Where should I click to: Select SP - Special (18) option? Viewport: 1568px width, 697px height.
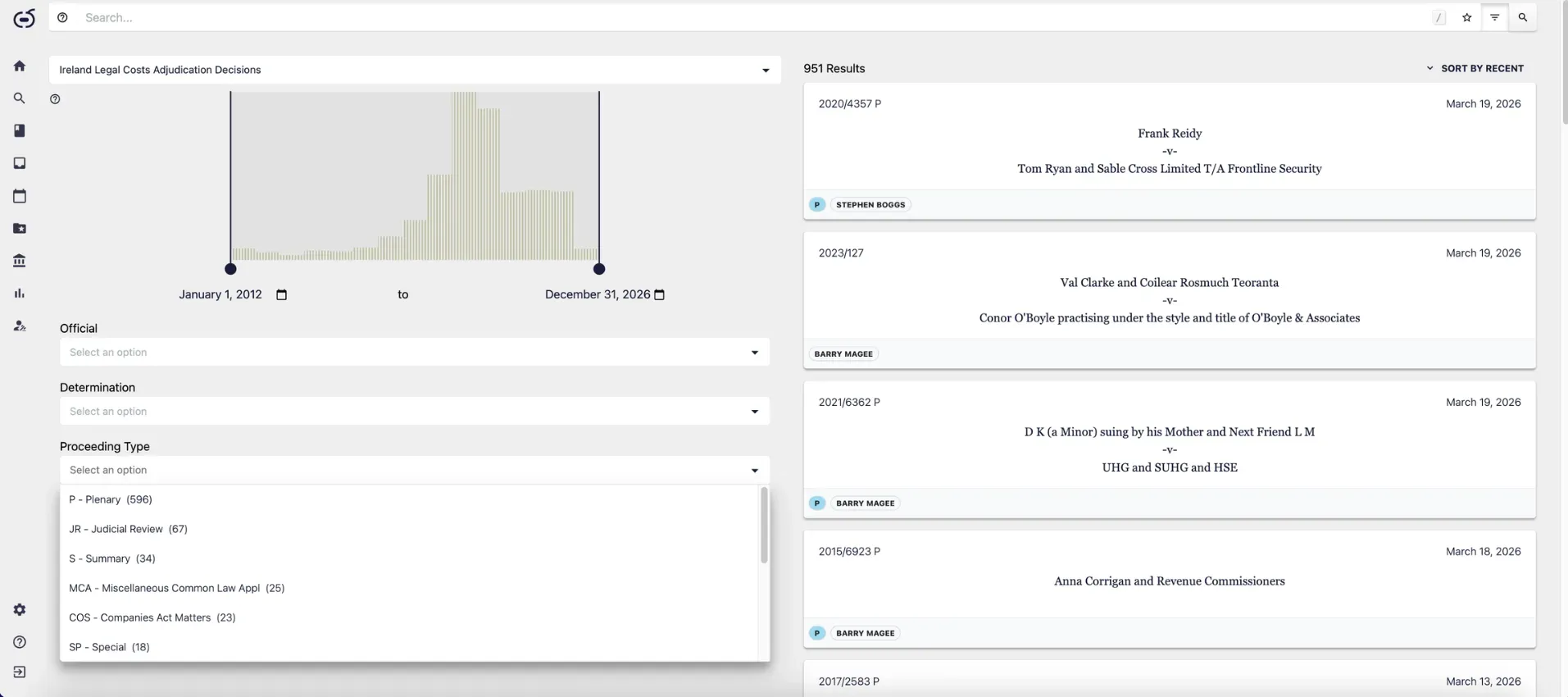[409, 647]
